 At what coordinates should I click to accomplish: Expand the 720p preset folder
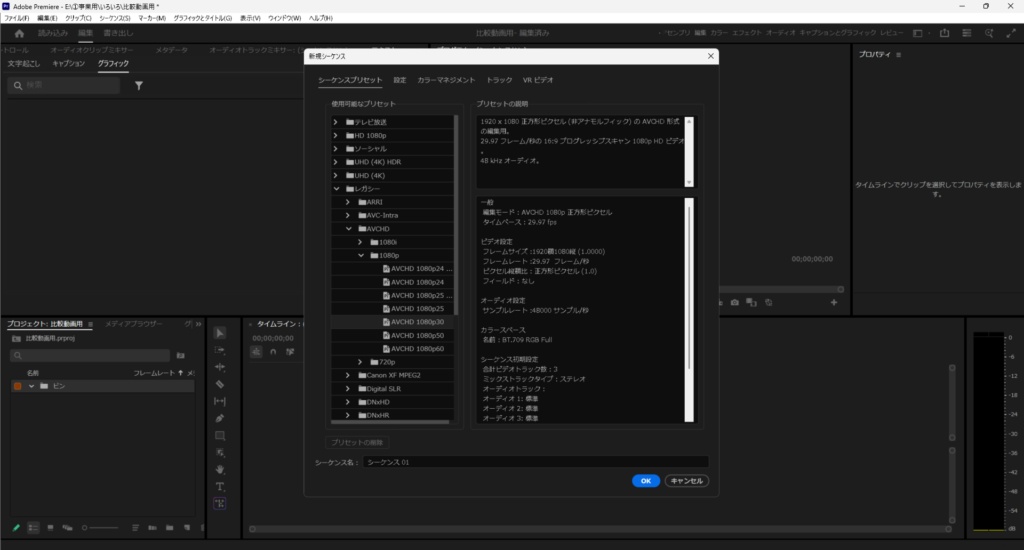[x=360, y=362]
